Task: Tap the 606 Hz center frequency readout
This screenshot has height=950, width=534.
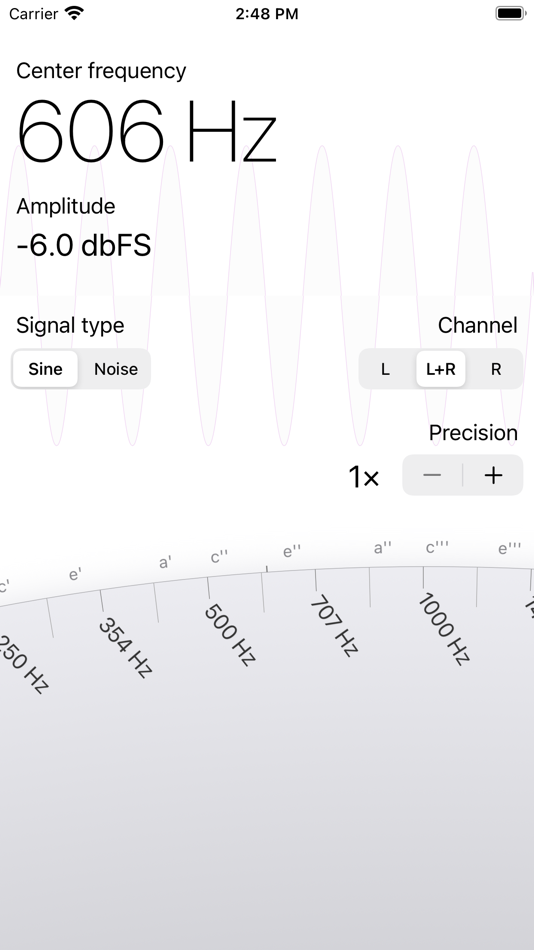Action: [x=147, y=131]
